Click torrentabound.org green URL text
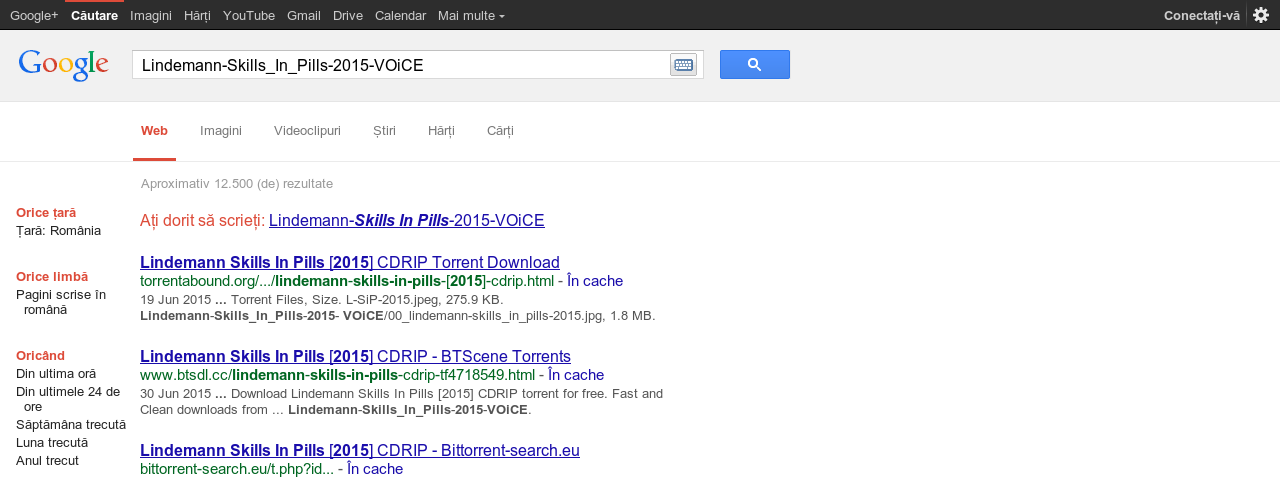1280x480 pixels. [x=347, y=281]
